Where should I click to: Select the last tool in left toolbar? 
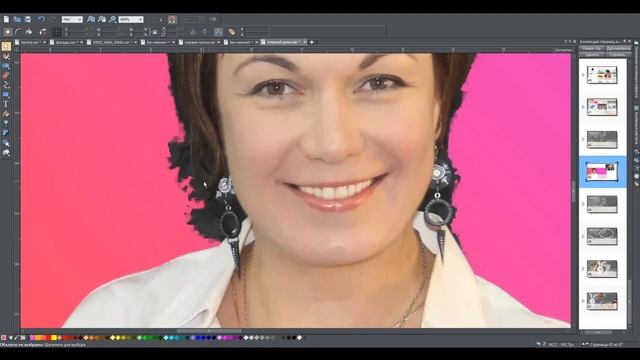(x=6, y=153)
